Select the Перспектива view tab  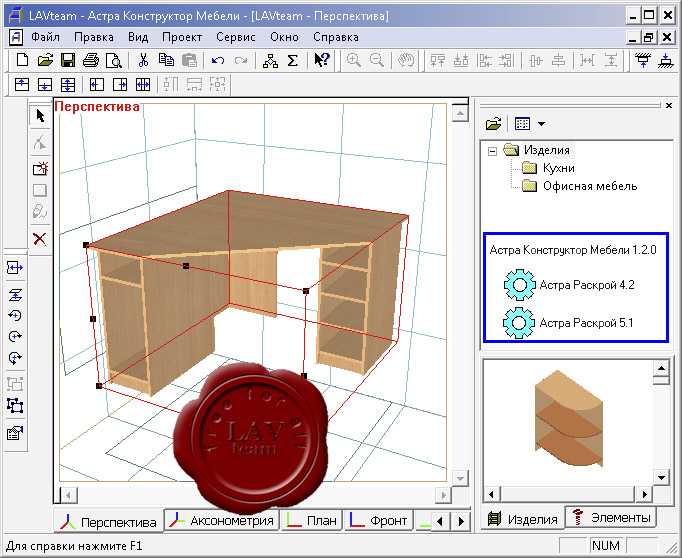pos(109,521)
